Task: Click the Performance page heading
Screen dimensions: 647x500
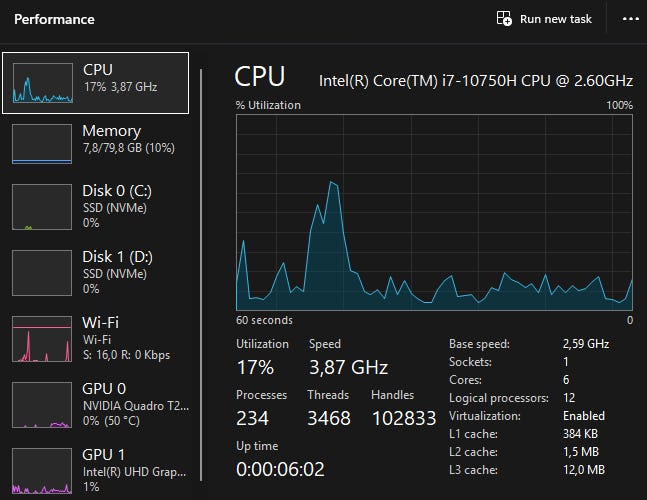Action: 54,19
